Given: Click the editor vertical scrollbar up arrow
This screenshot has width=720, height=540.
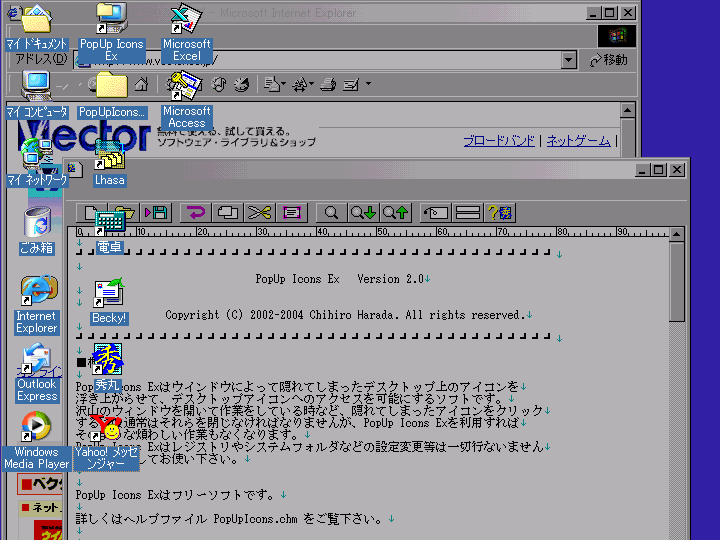Looking at the screenshot, I should [676, 235].
